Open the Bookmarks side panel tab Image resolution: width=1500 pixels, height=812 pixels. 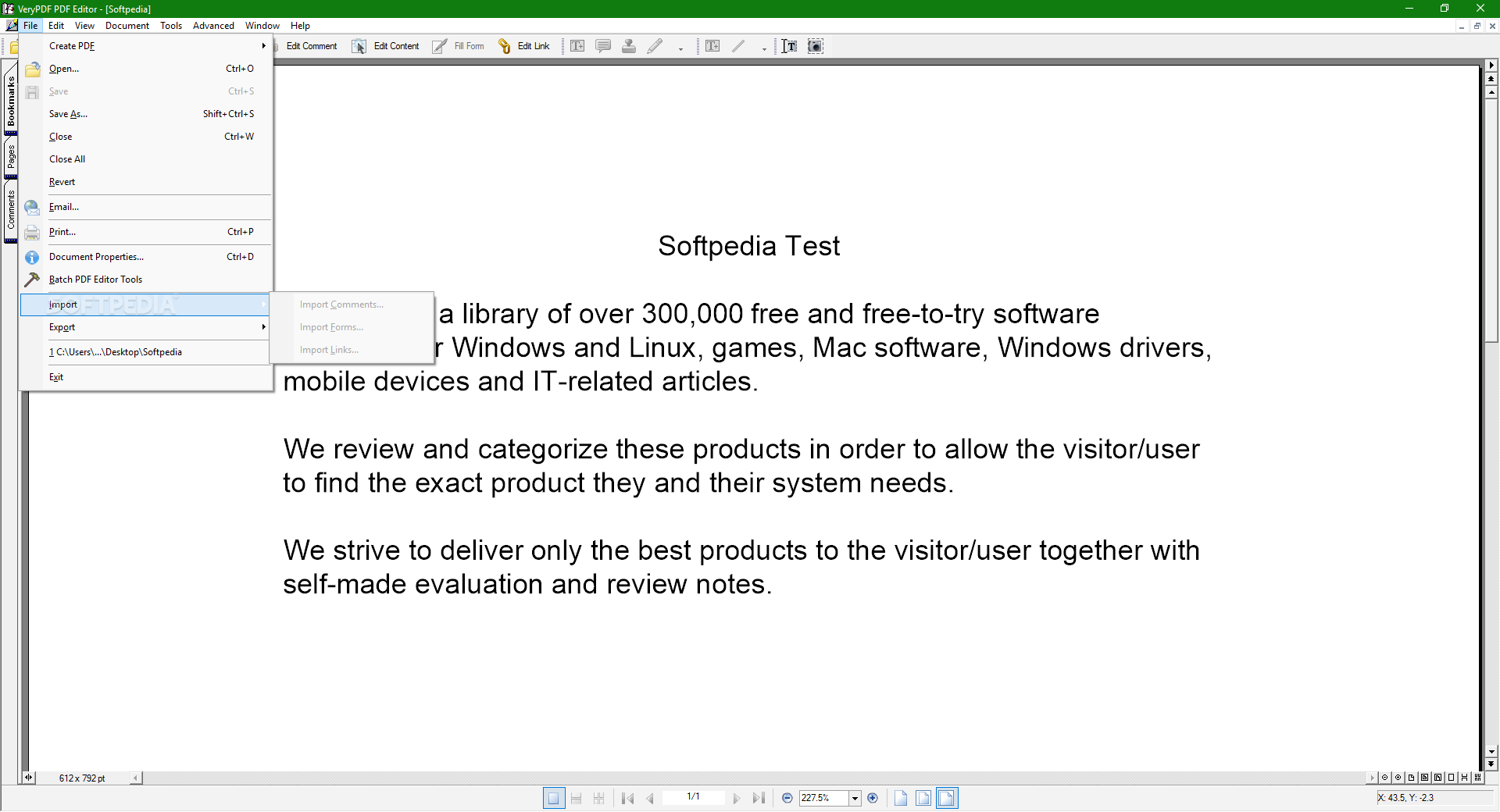pos(11,100)
